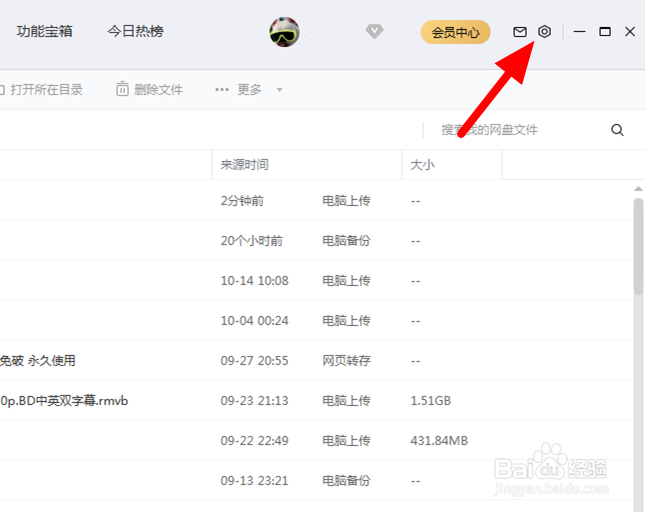Click the 更多 three-dots icon
Viewport: 645px width, 512px height.
click(x=222, y=90)
